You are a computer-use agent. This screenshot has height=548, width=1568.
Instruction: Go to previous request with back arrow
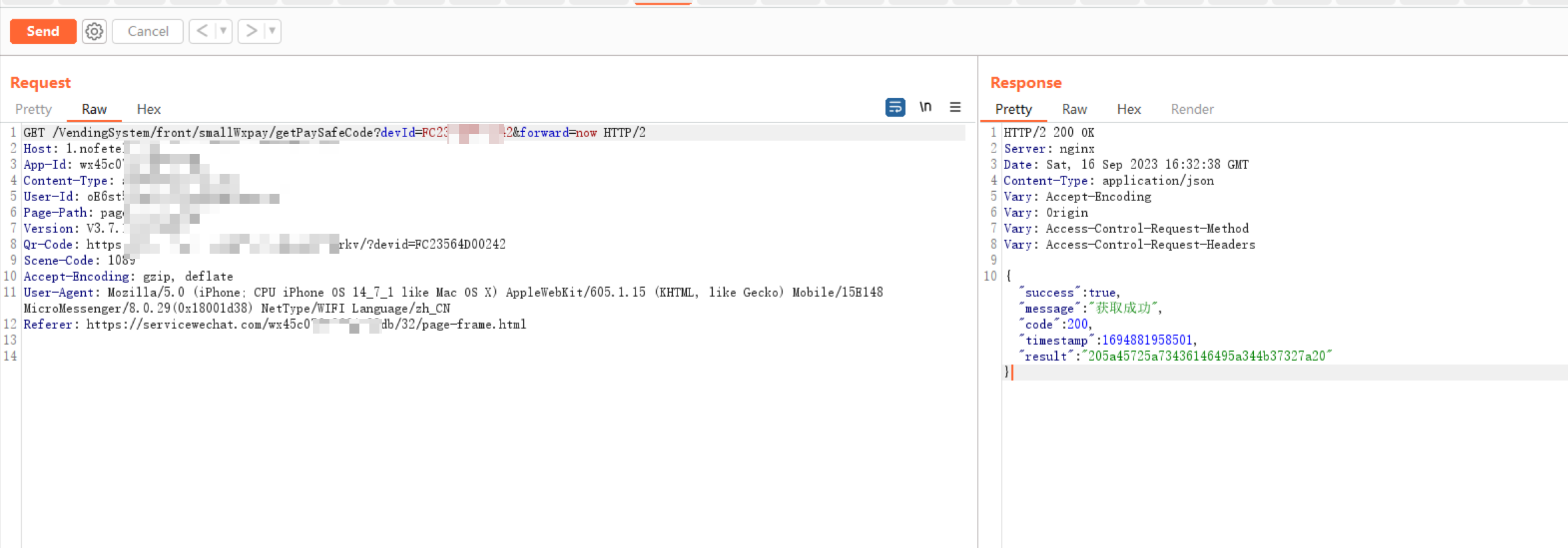pyautogui.click(x=202, y=31)
